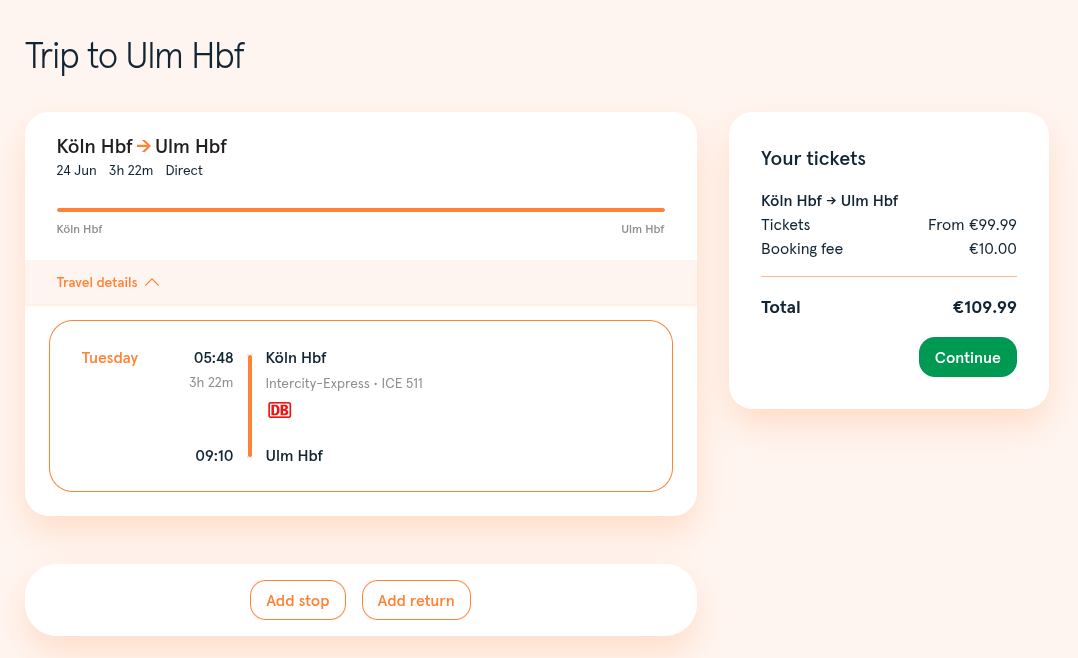Screen dimensions: 1078x658
Task: Click the Booking fee €10.00 amount
Action: tap(992, 249)
